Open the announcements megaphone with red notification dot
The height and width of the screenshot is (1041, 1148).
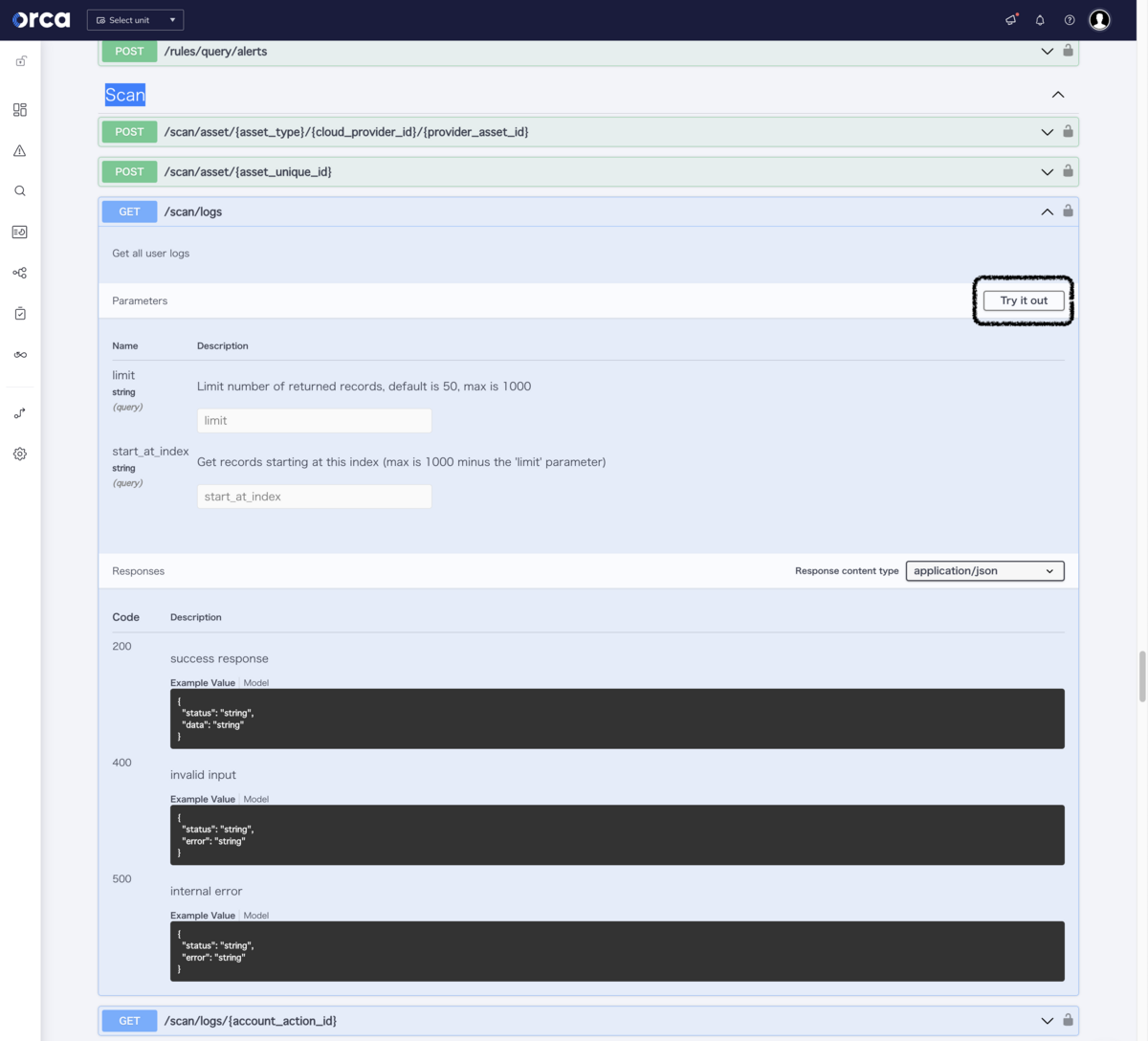(x=1011, y=19)
